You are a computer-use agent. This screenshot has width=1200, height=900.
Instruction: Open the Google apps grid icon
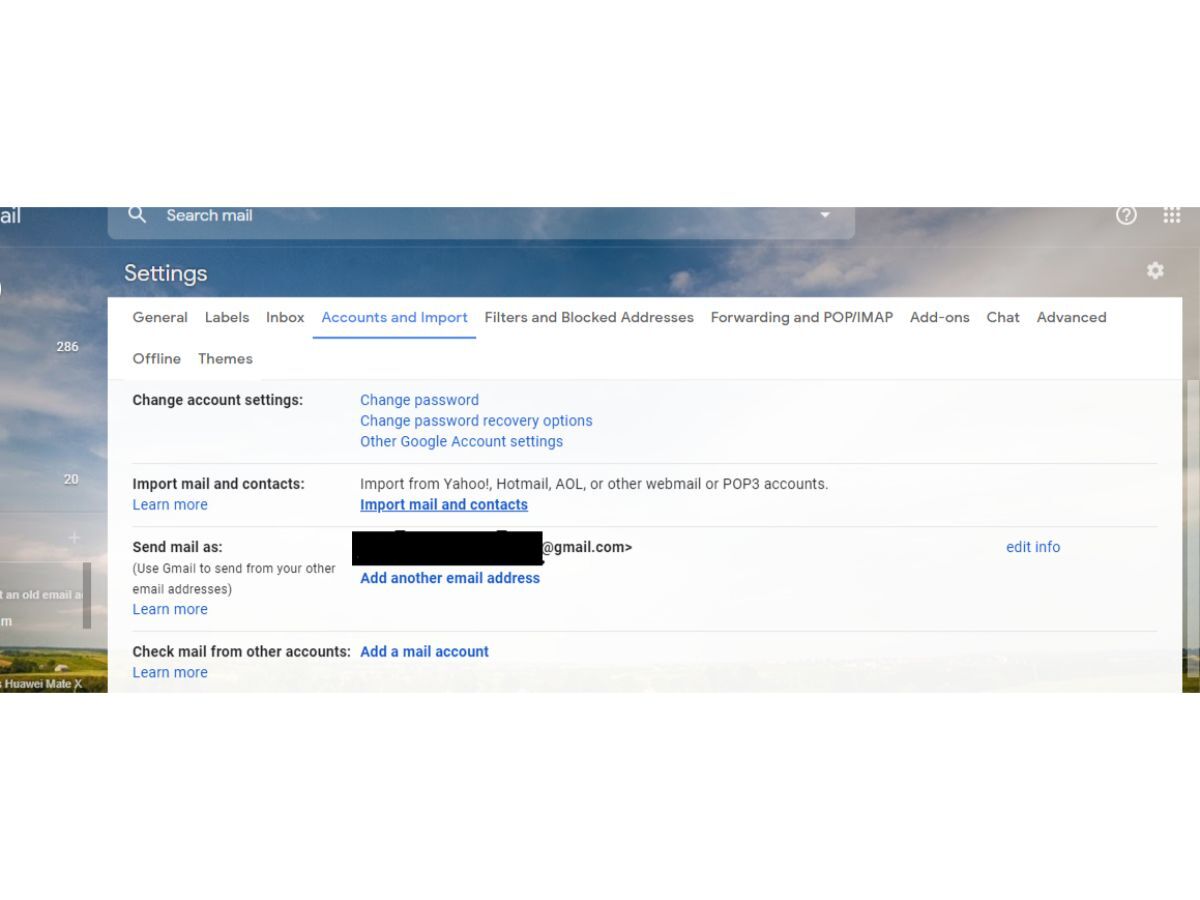[x=1172, y=215]
